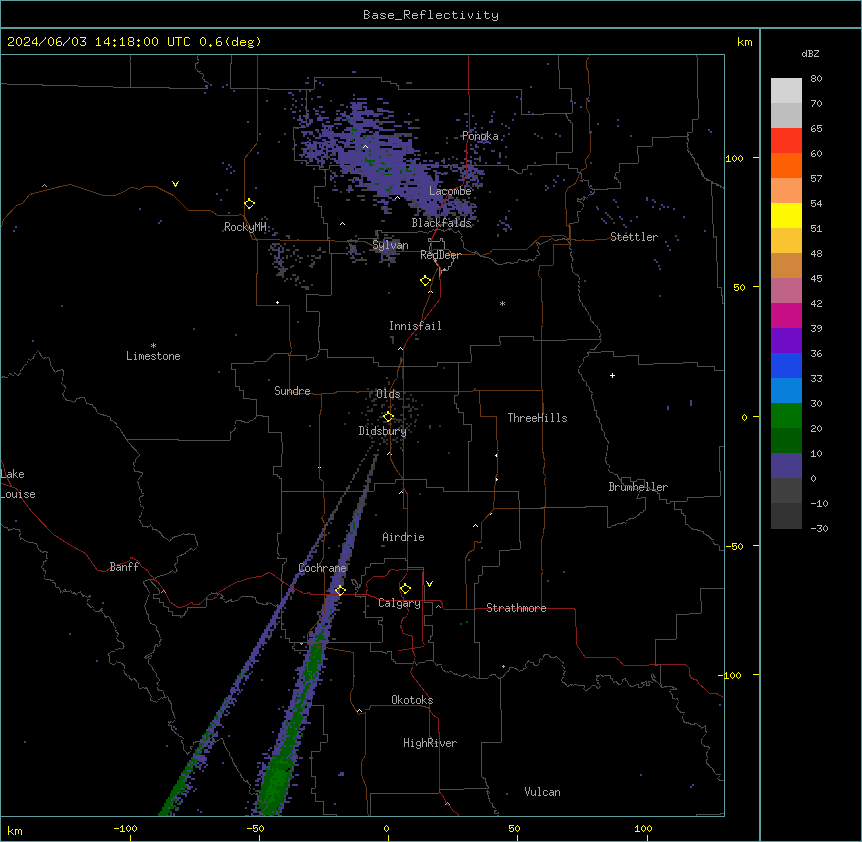The width and height of the screenshot is (862, 842).
Task: Select the violet 36-39 dBZ swatch
Action: click(x=786, y=341)
